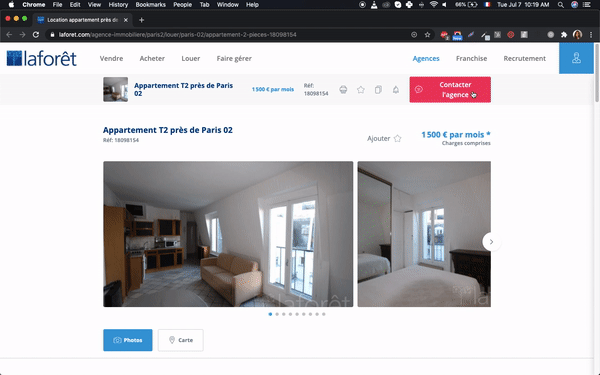Open the Louer navigation menu
The height and width of the screenshot is (375, 600).
tap(191, 59)
